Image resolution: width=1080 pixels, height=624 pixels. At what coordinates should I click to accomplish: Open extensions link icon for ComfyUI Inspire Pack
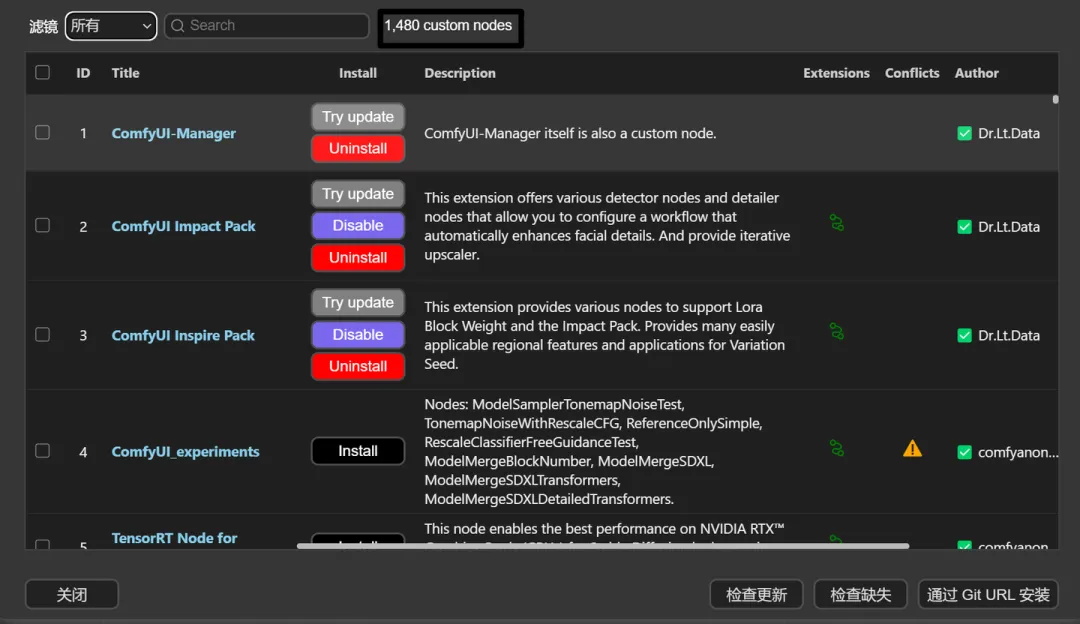[x=836, y=331]
